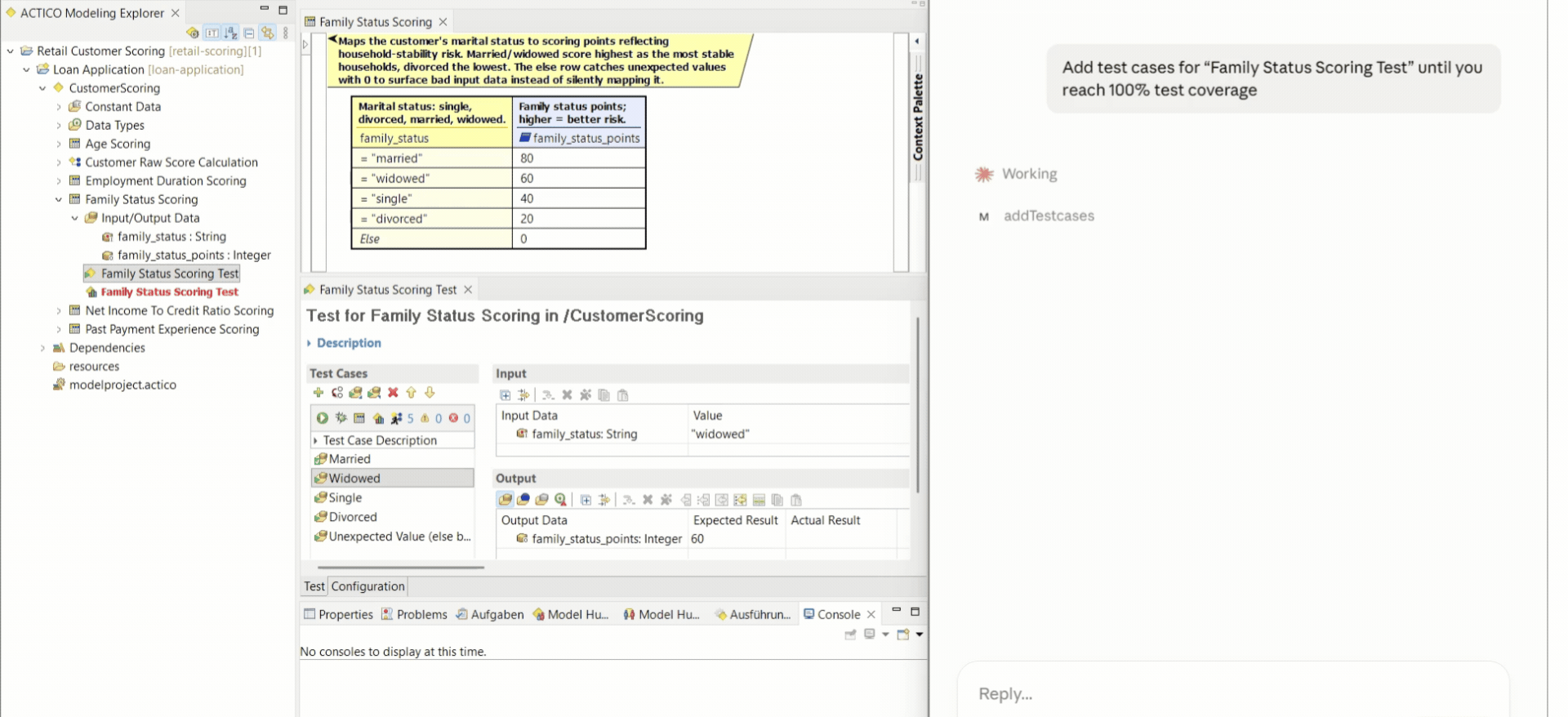Click the running tests count icon showing 5
The height and width of the screenshot is (717, 1568).
click(397, 418)
